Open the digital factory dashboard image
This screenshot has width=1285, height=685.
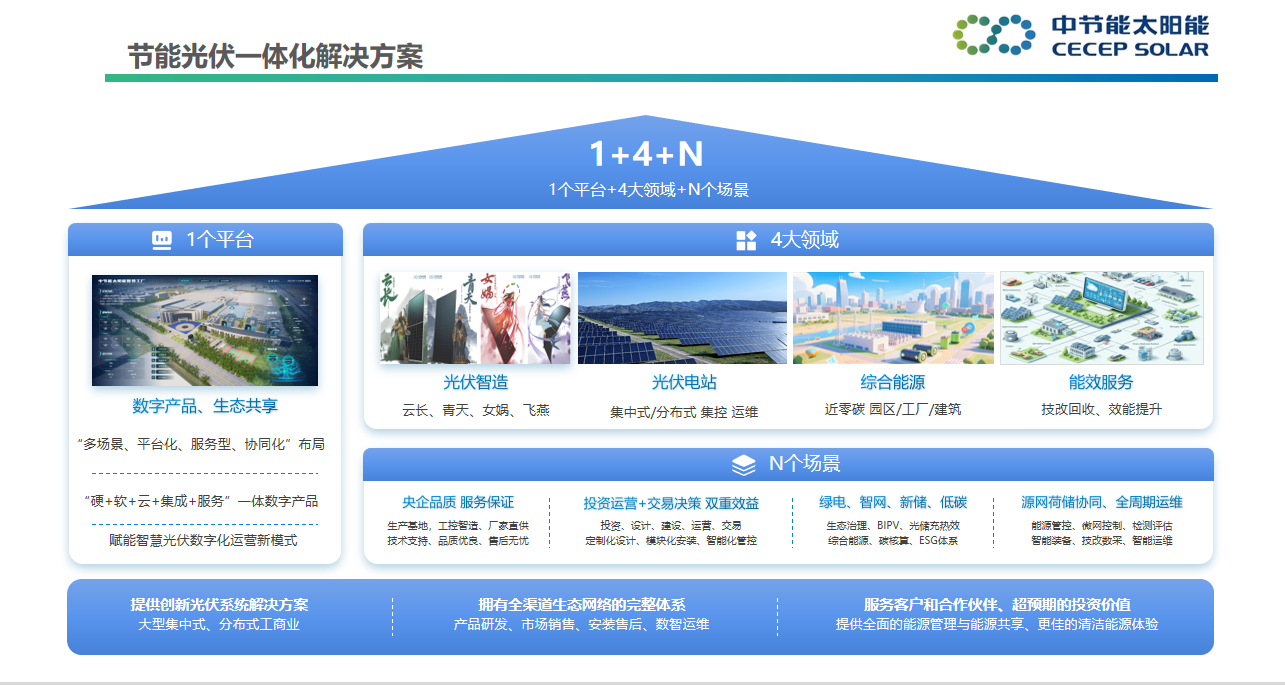205,330
